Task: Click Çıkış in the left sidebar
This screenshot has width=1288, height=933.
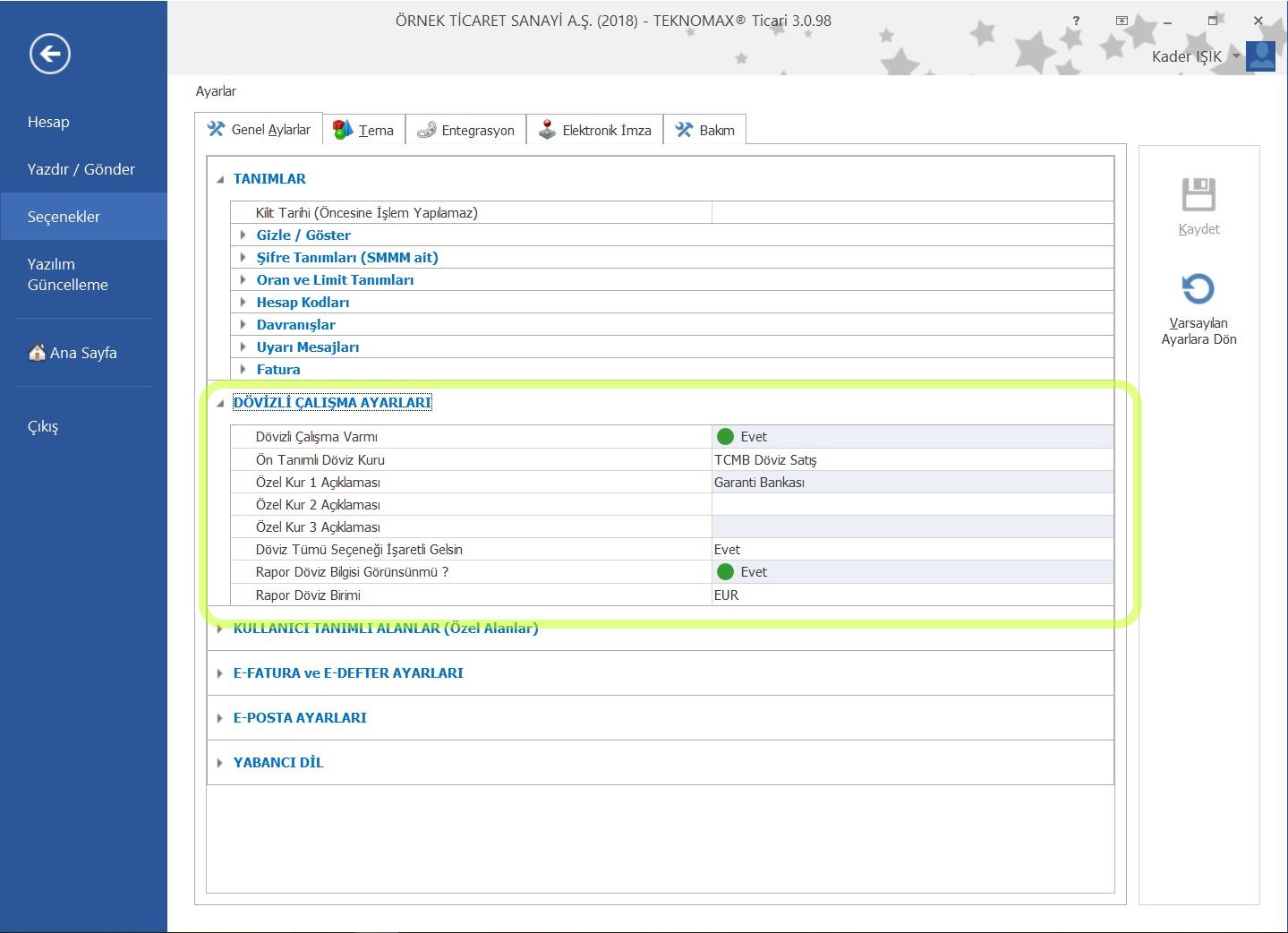Action: pyautogui.click(x=43, y=426)
